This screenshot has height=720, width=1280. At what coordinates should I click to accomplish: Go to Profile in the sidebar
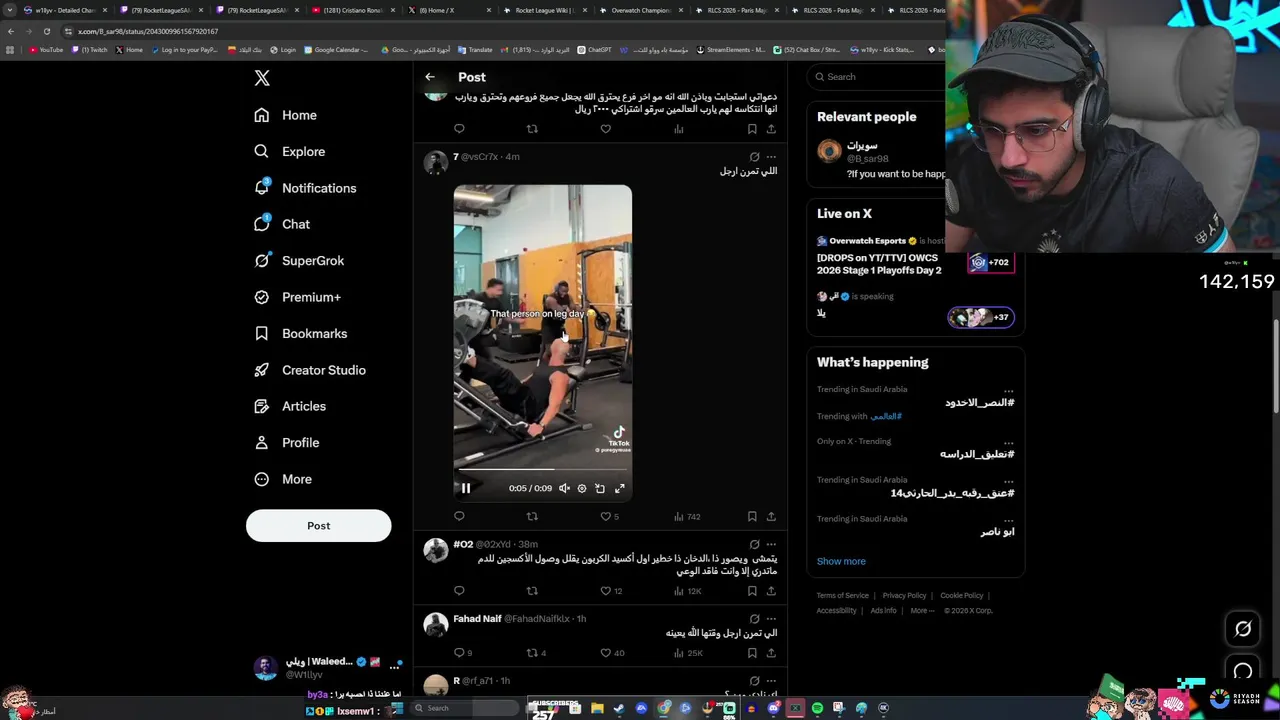pos(287,442)
